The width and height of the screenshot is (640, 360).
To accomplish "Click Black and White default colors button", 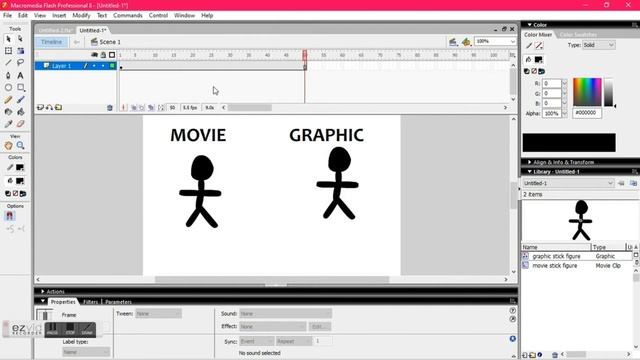I will click(x=8, y=194).
